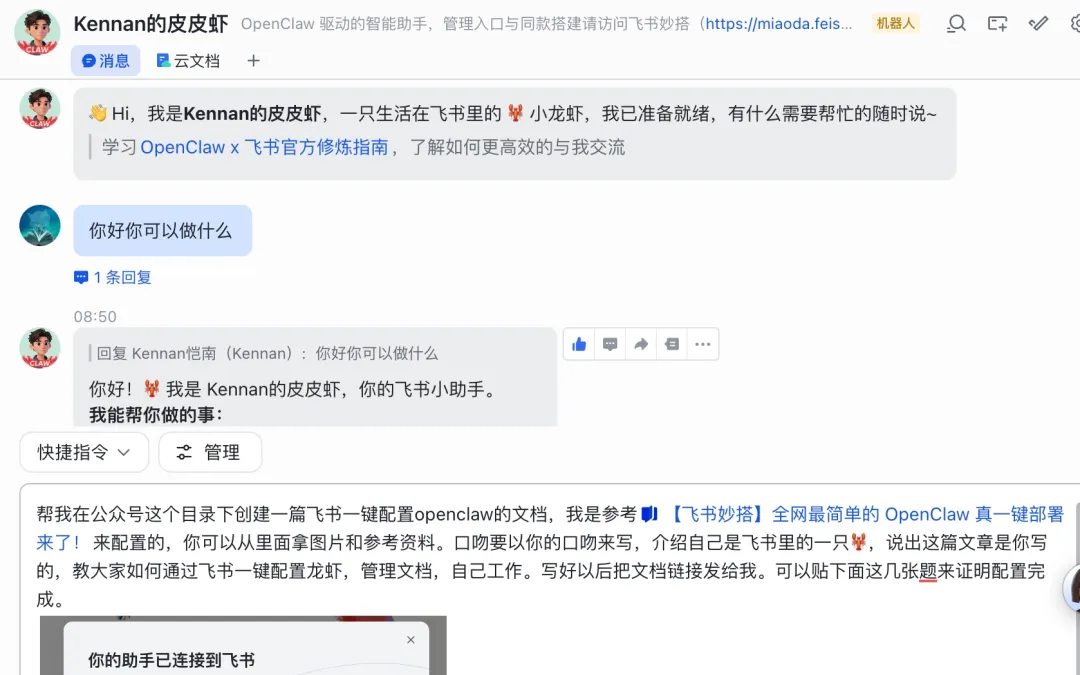Expand the 1 条回复 thread
The image size is (1080, 675).
[x=112, y=277]
